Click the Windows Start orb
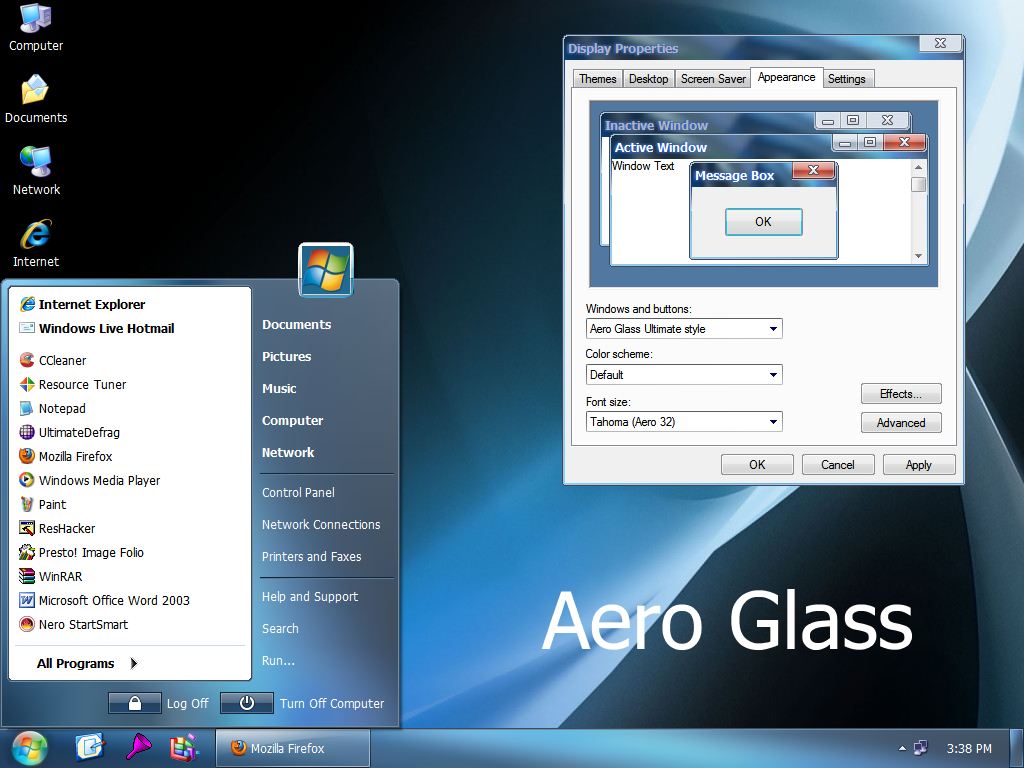This screenshot has width=1024, height=768. pyautogui.click(x=29, y=748)
